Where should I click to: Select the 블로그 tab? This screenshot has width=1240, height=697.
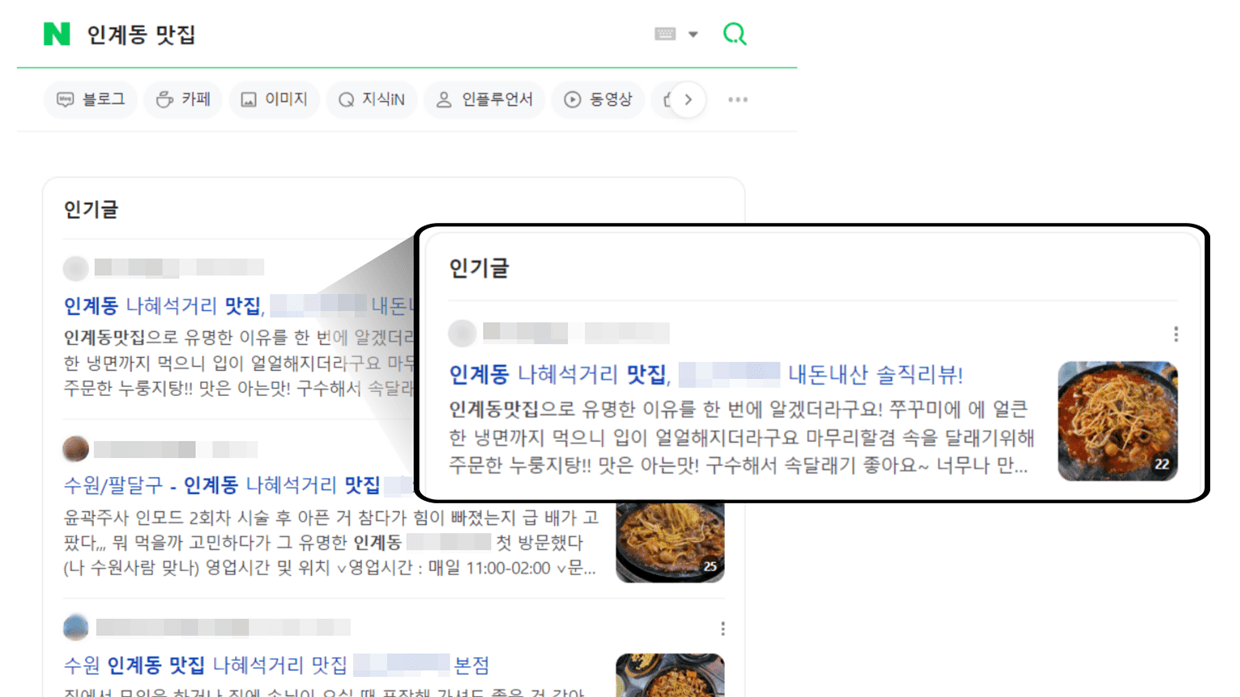click(x=90, y=100)
